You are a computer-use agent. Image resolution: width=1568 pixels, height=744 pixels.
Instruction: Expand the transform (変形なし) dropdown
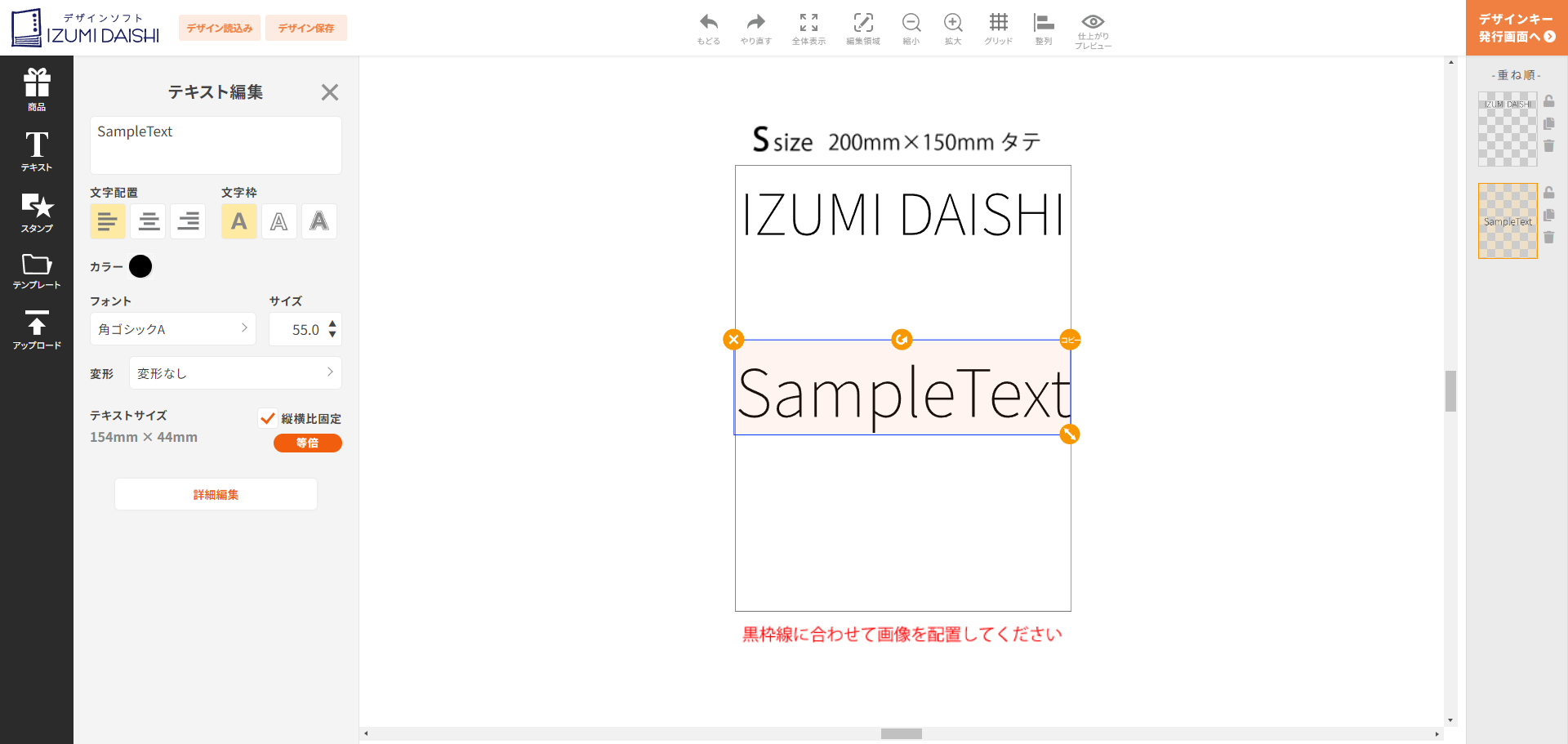235,373
